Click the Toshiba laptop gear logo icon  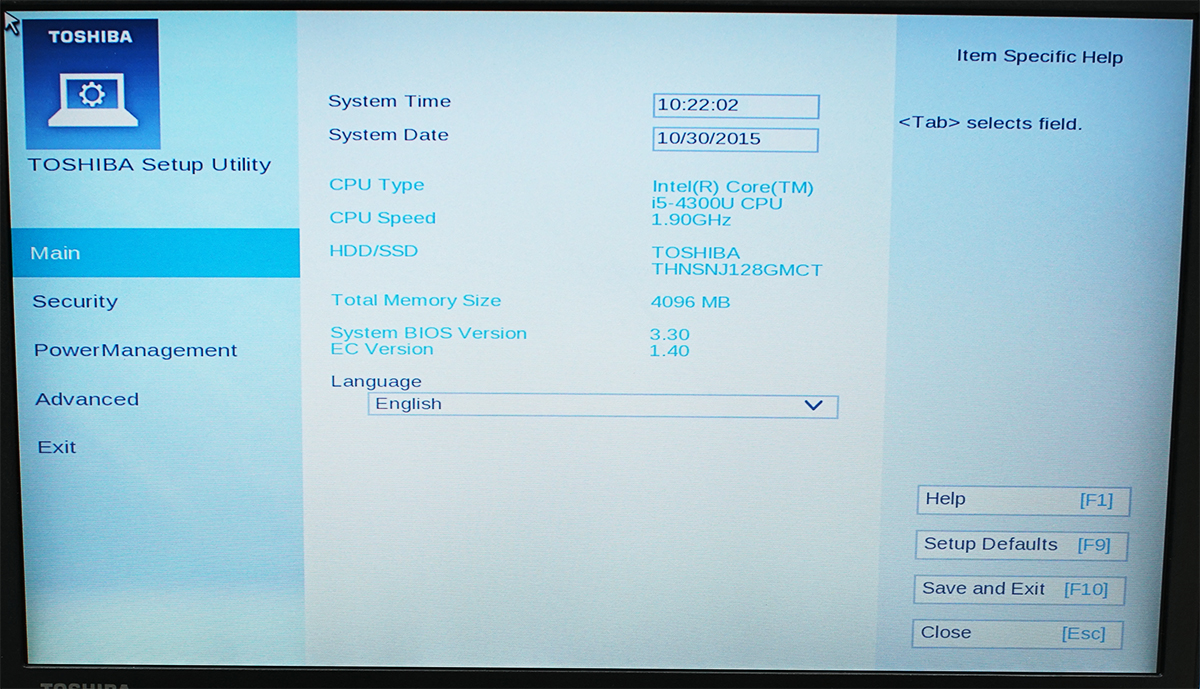coord(90,84)
